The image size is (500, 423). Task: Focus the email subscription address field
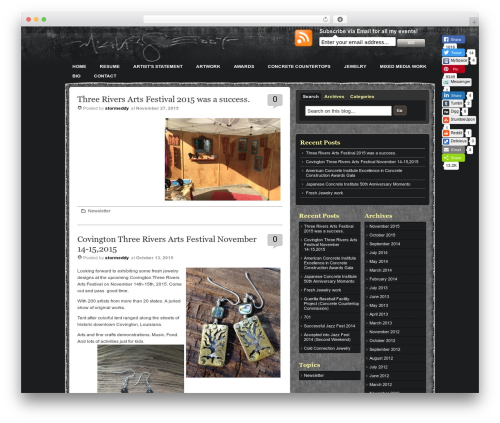tap(357, 42)
